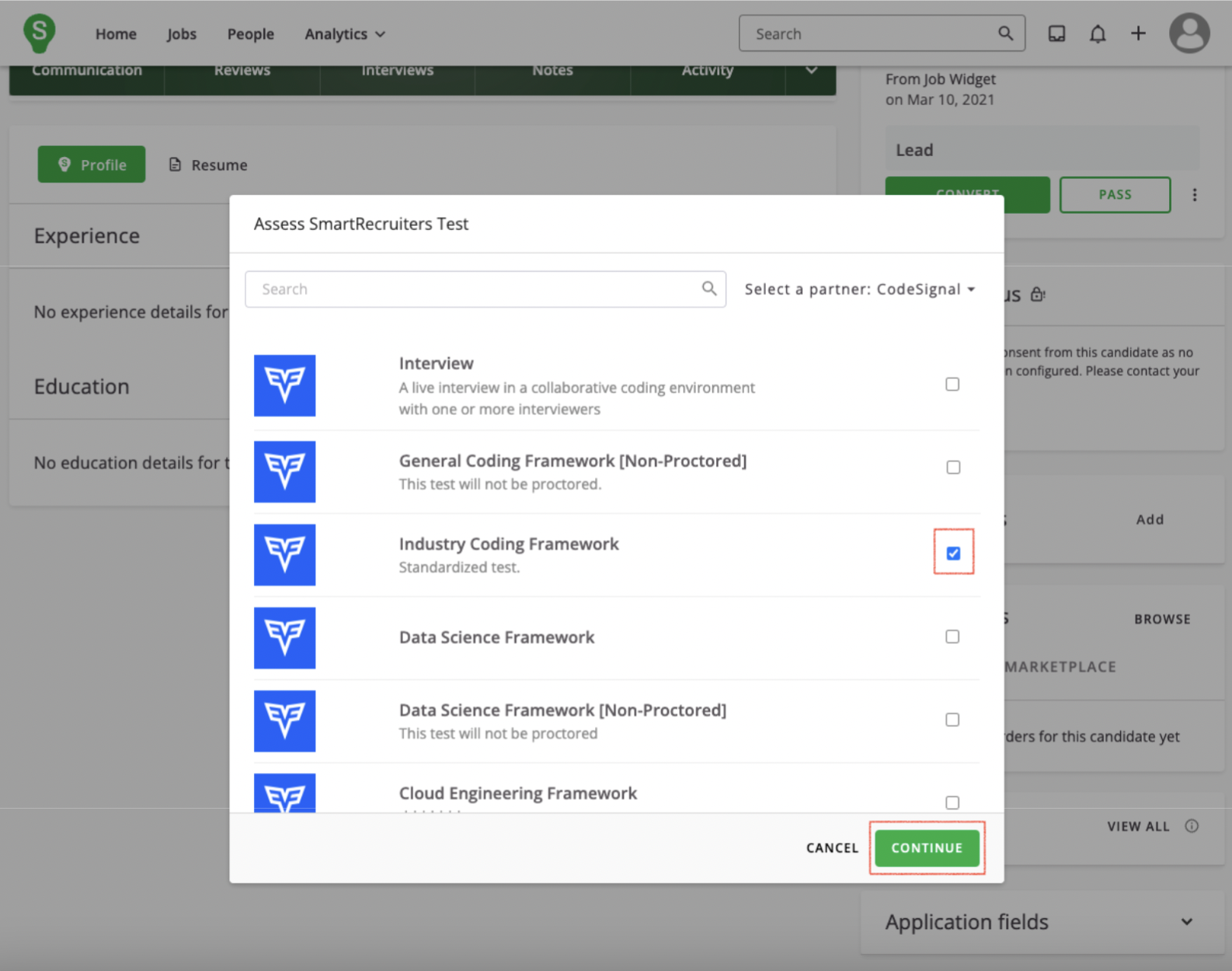Click the BROWSE link
The image size is (1232, 971).
pos(1162,619)
